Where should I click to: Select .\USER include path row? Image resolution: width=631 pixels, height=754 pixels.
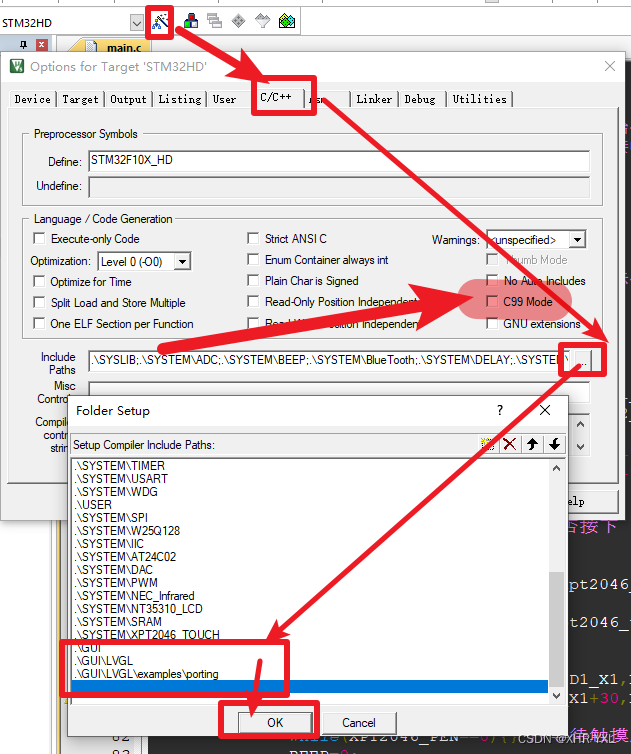coord(310,504)
